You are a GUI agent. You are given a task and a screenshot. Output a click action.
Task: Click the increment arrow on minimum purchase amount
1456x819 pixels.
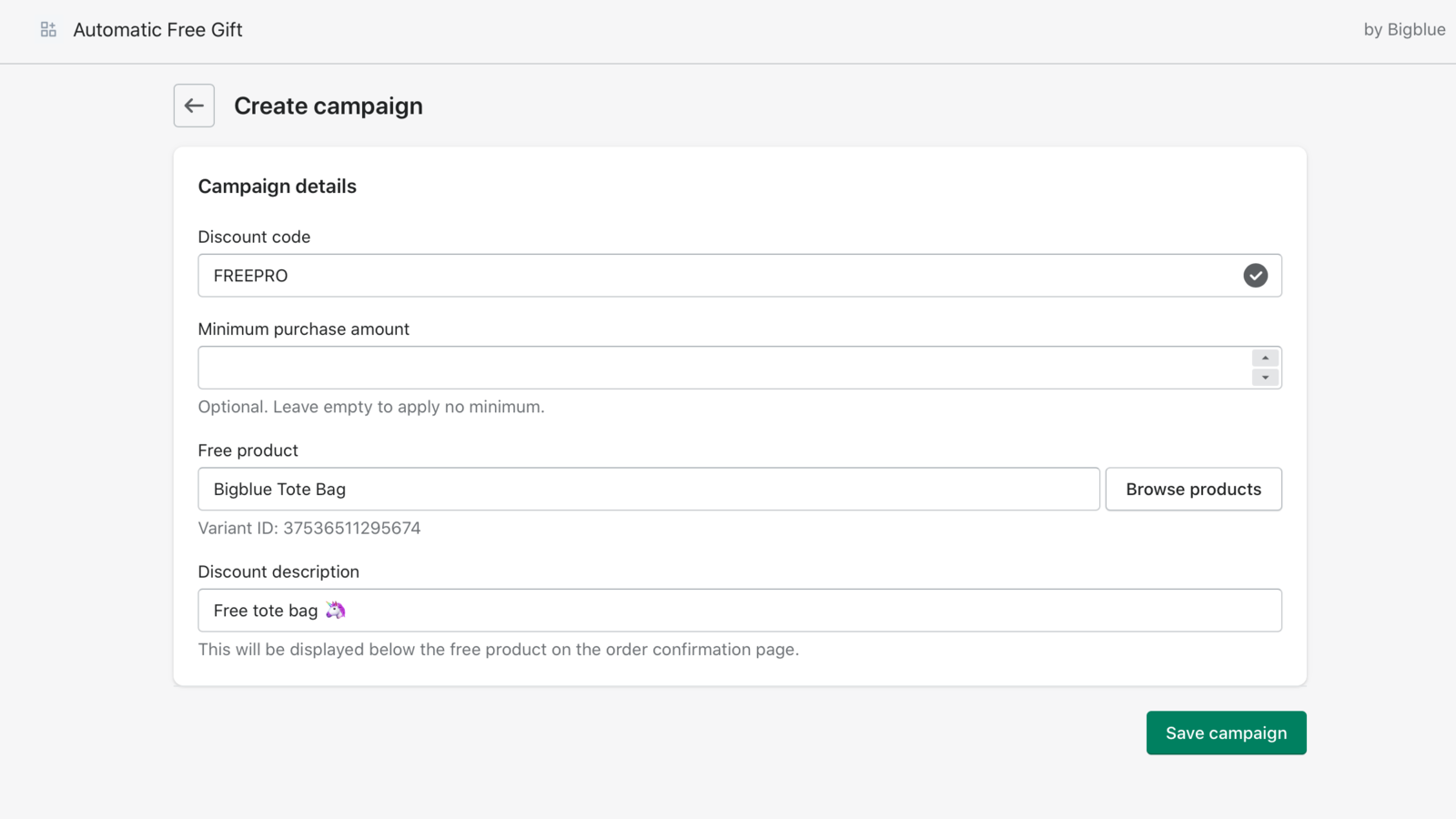pyautogui.click(x=1265, y=358)
